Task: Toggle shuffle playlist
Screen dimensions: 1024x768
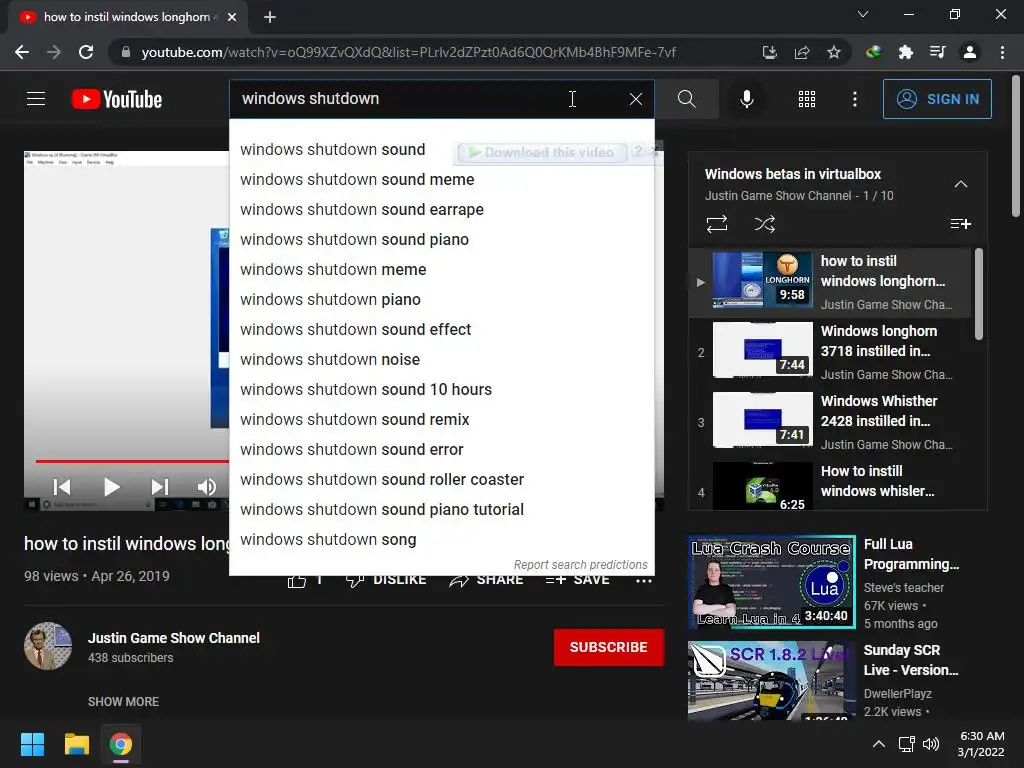Action: [x=764, y=224]
